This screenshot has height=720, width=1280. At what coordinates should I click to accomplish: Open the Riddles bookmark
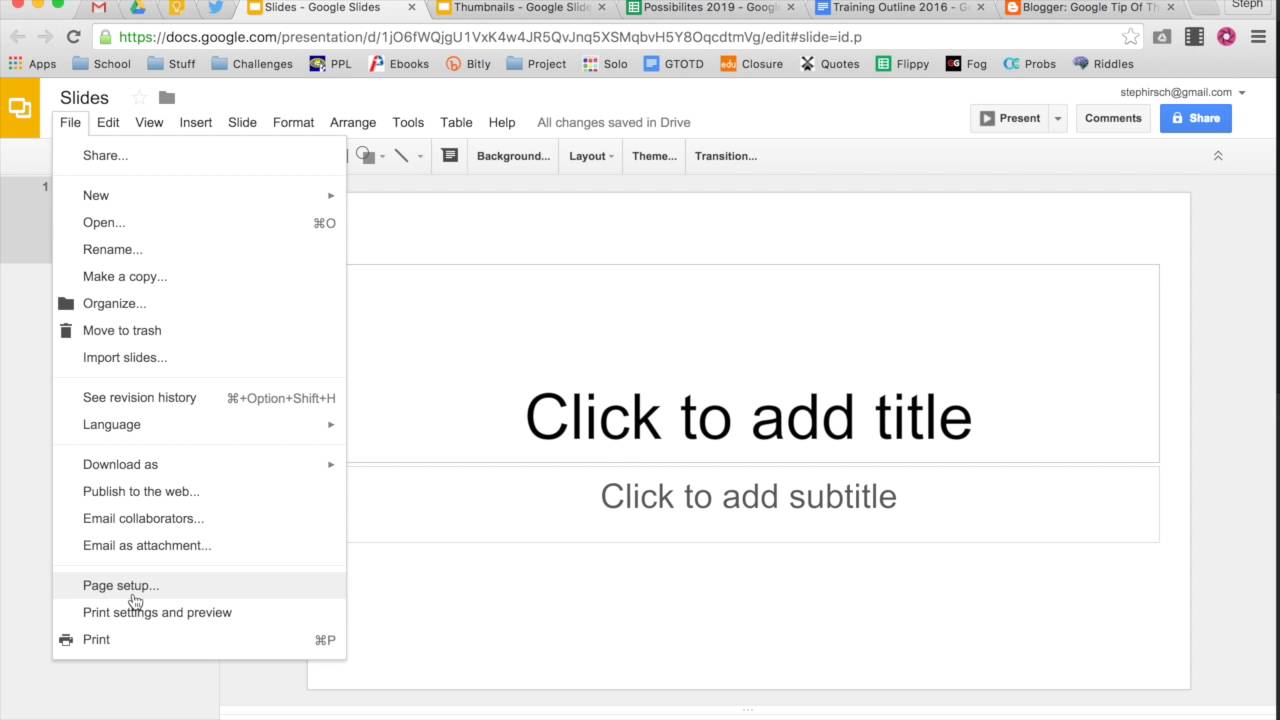(x=1103, y=64)
